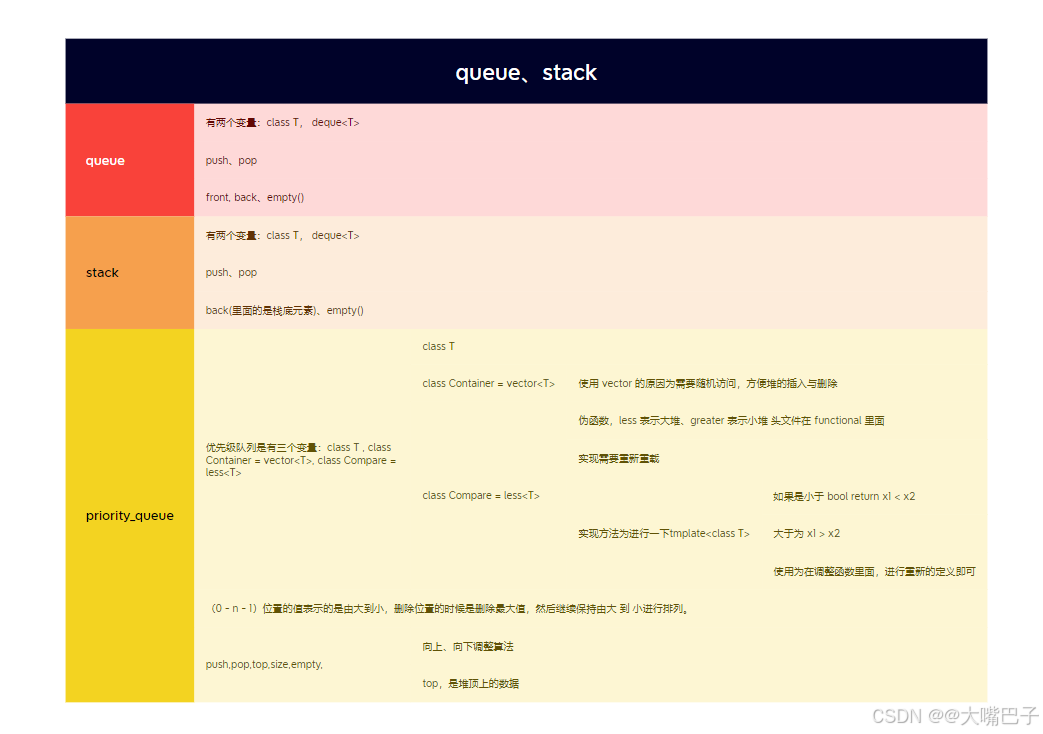This screenshot has width=1043, height=734.
Task: Click "如果是小于 bool return x1 < x2" text
Action: pyautogui.click(x=843, y=496)
